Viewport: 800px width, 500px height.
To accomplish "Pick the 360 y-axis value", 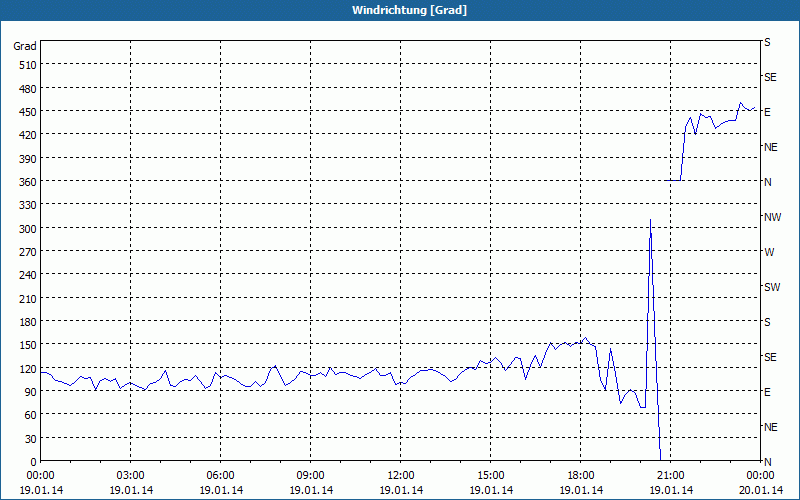I will point(28,182).
